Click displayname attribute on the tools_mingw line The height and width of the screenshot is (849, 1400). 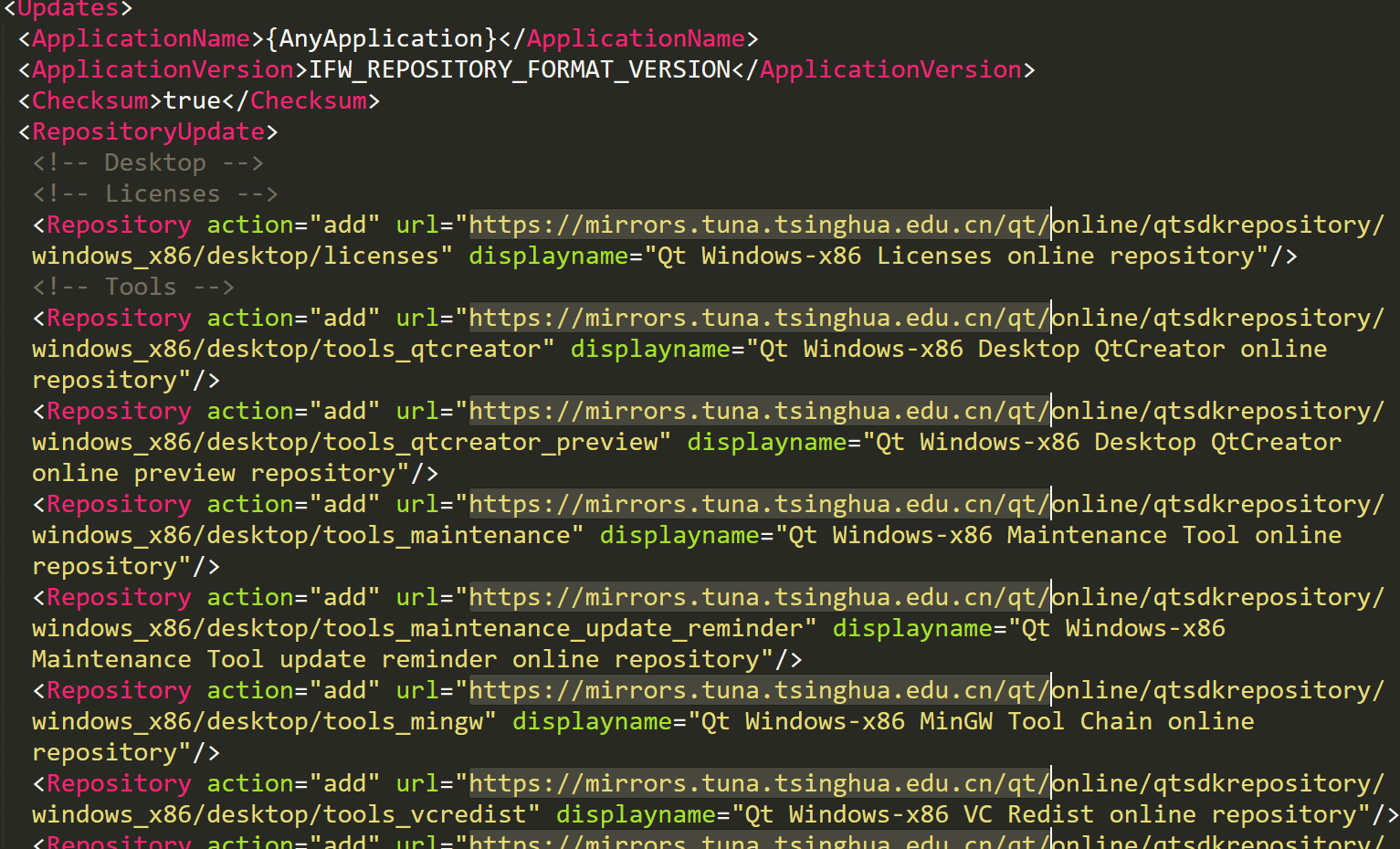(593, 721)
